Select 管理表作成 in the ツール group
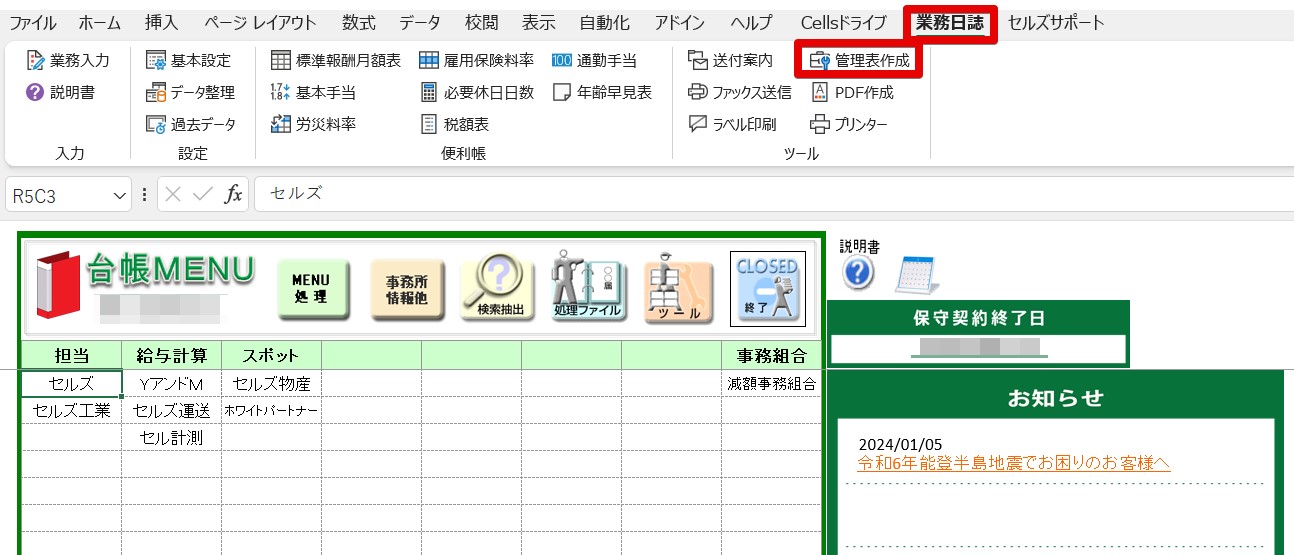 point(859,60)
